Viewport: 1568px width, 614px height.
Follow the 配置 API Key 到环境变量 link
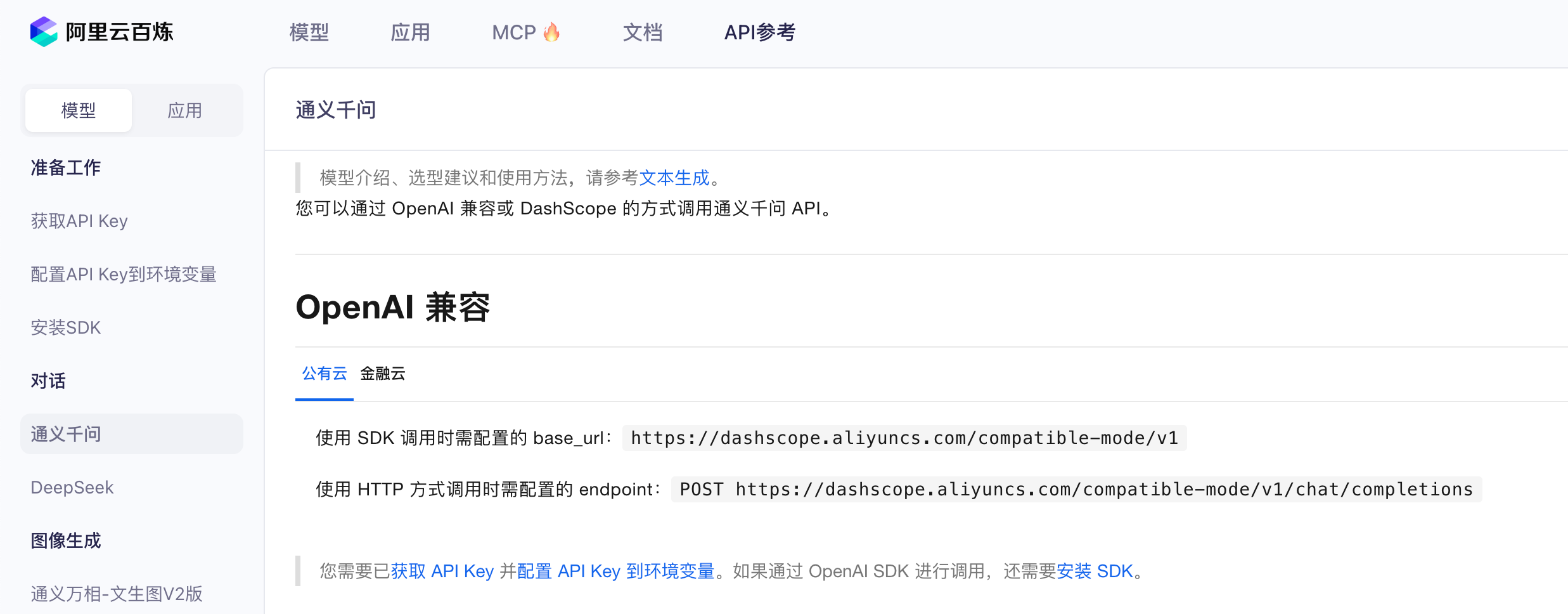[616, 571]
